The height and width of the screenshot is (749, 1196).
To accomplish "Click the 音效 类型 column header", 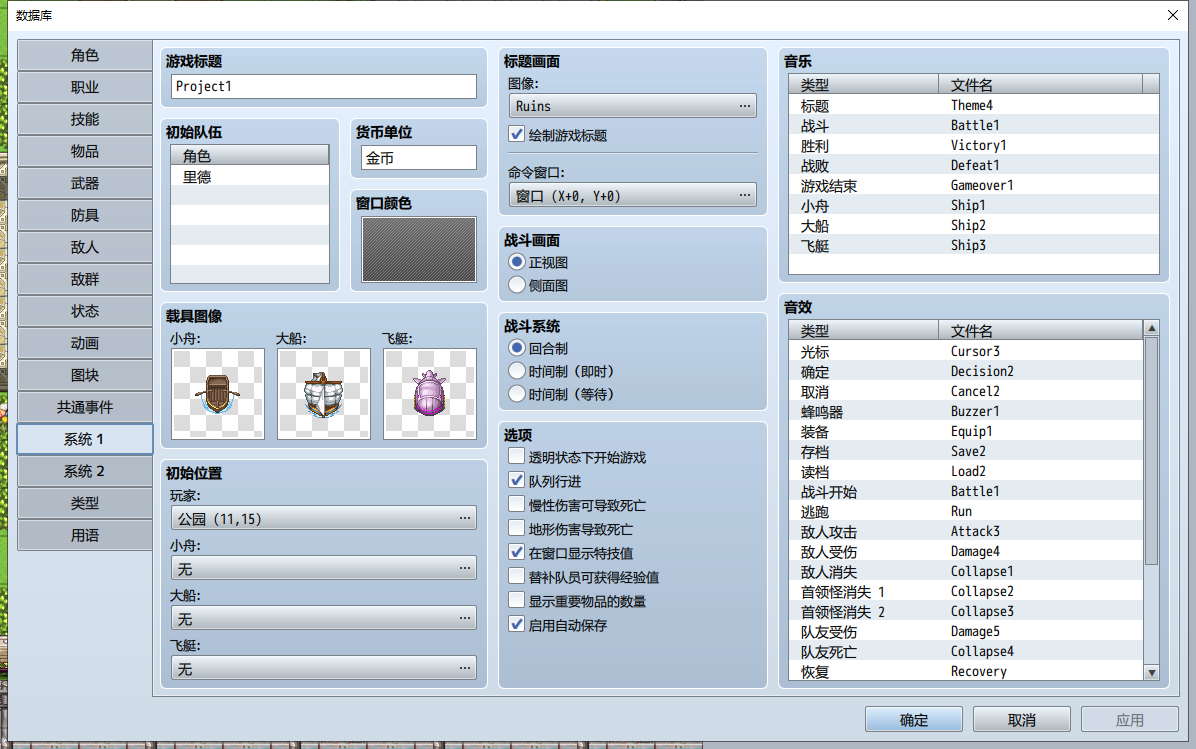I will (864, 330).
